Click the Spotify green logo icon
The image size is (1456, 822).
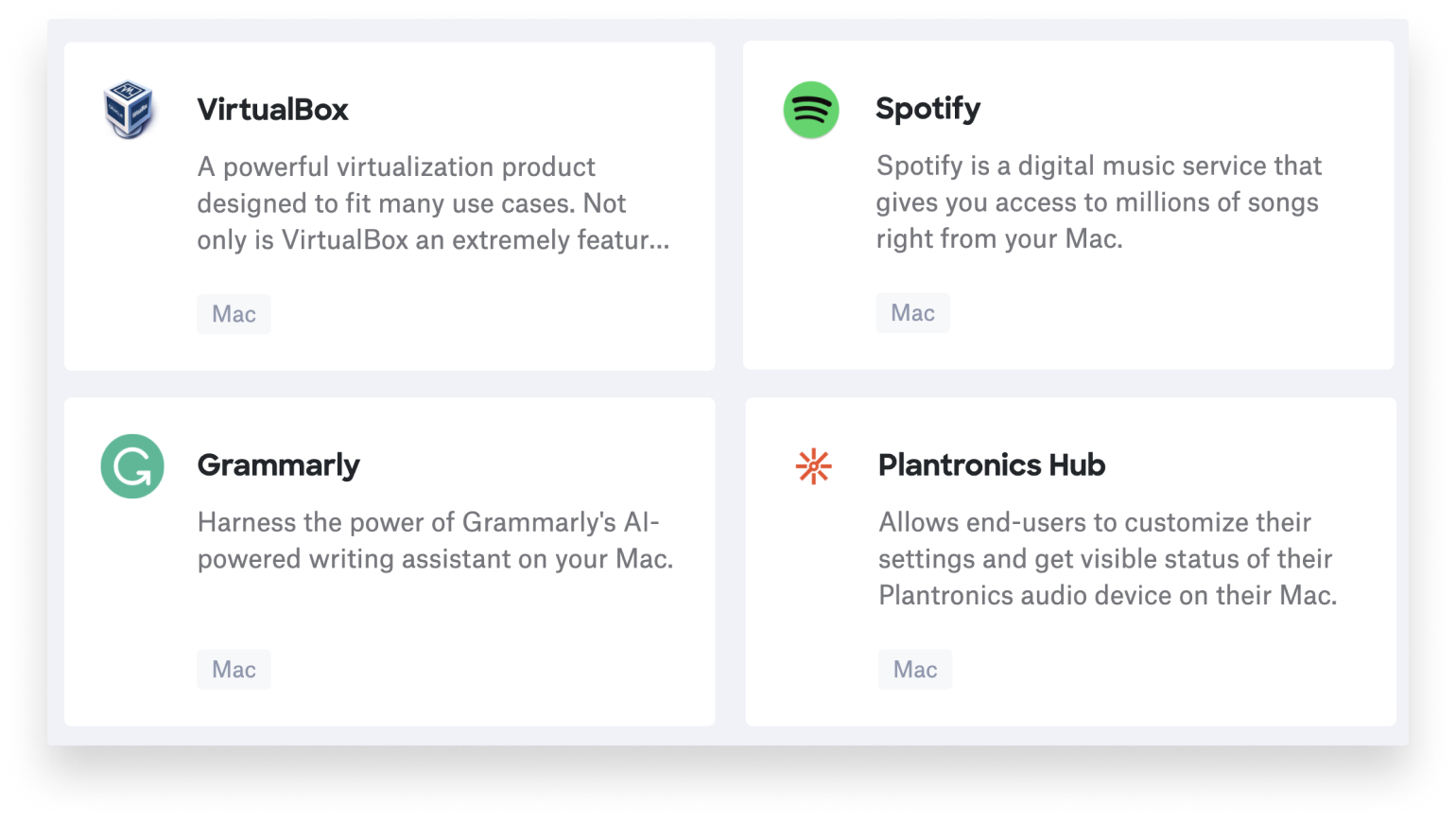[x=810, y=110]
